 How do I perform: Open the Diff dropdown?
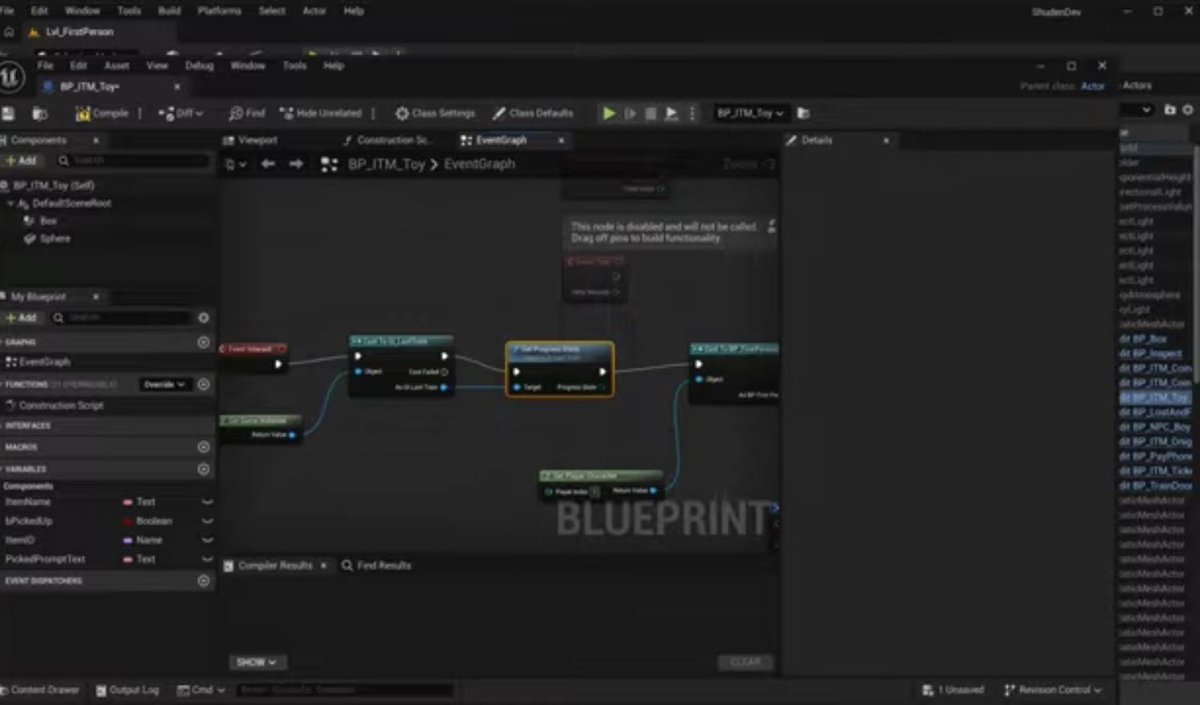(182, 114)
